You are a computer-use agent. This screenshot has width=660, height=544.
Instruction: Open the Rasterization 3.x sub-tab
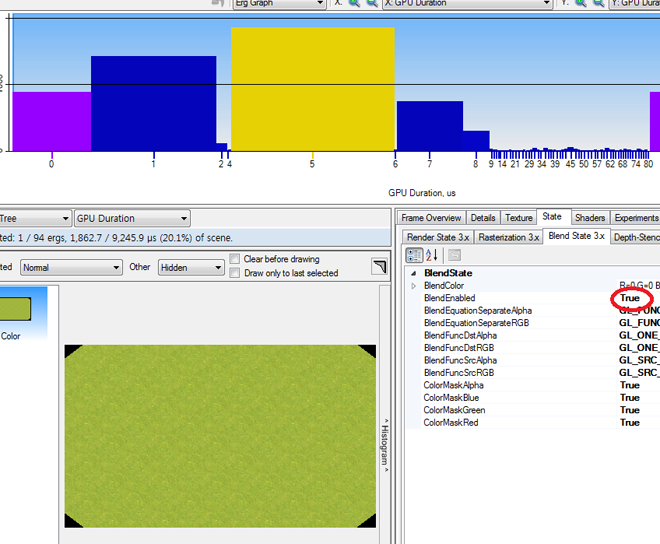click(x=508, y=237)
